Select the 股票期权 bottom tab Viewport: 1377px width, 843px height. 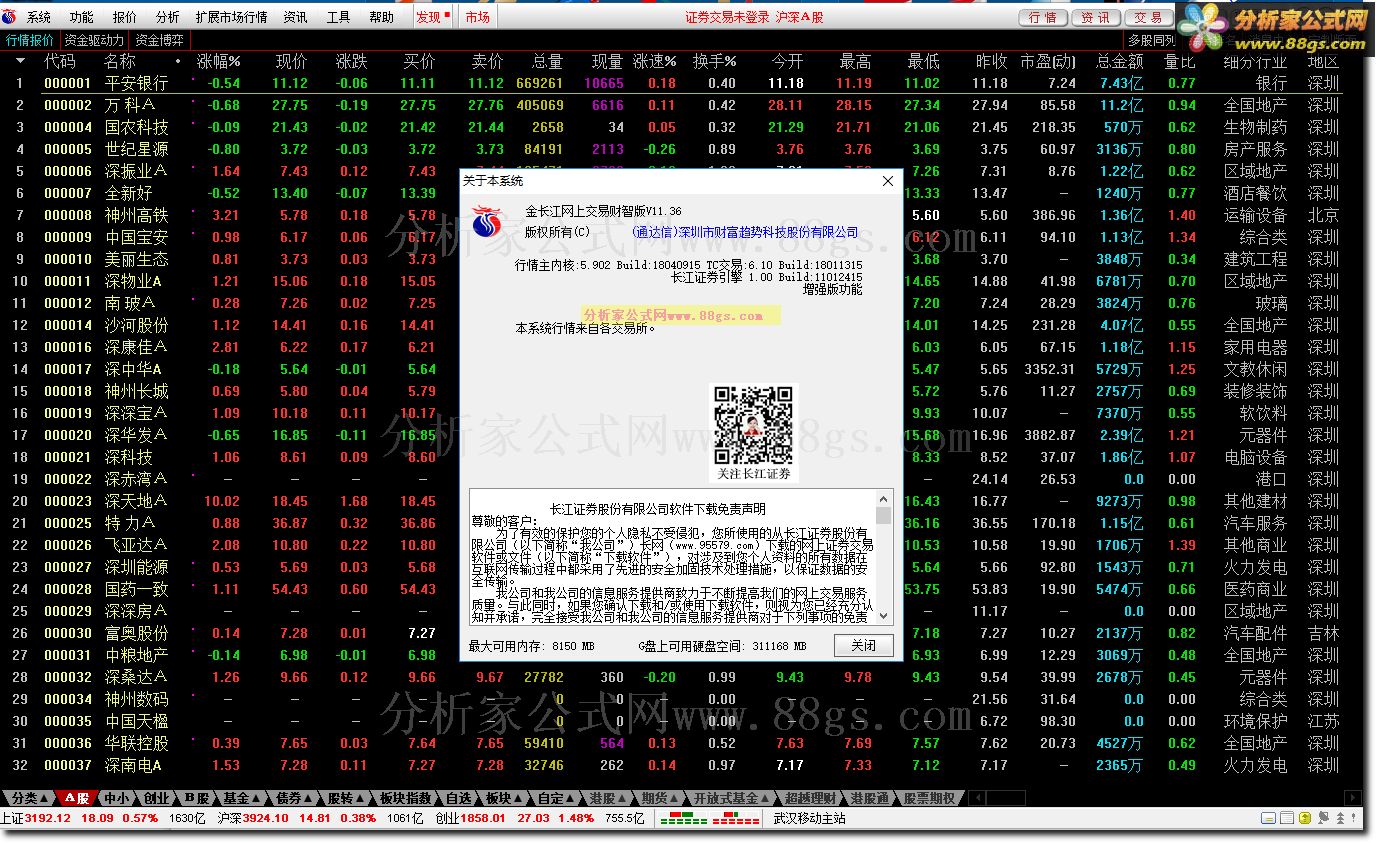pyautogui.click(x=929, y=798)
